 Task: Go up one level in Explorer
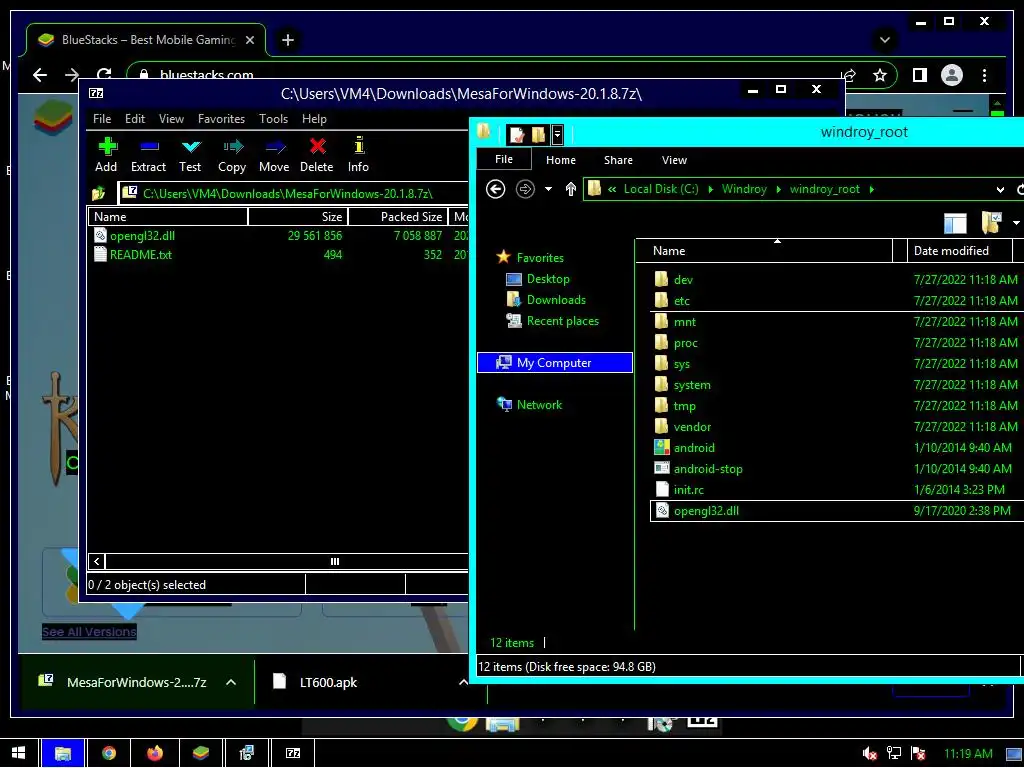(571, 189)
